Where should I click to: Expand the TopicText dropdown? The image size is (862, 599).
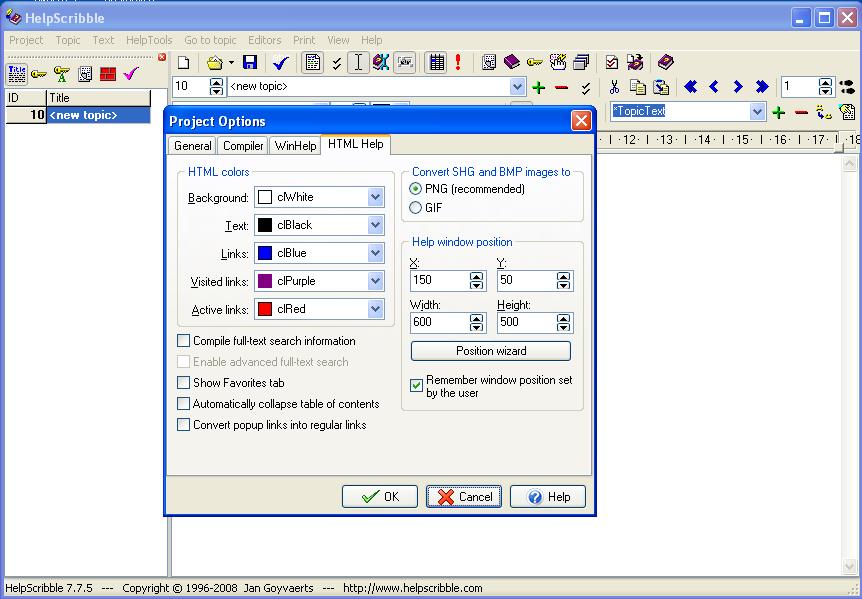coord(758,112)
